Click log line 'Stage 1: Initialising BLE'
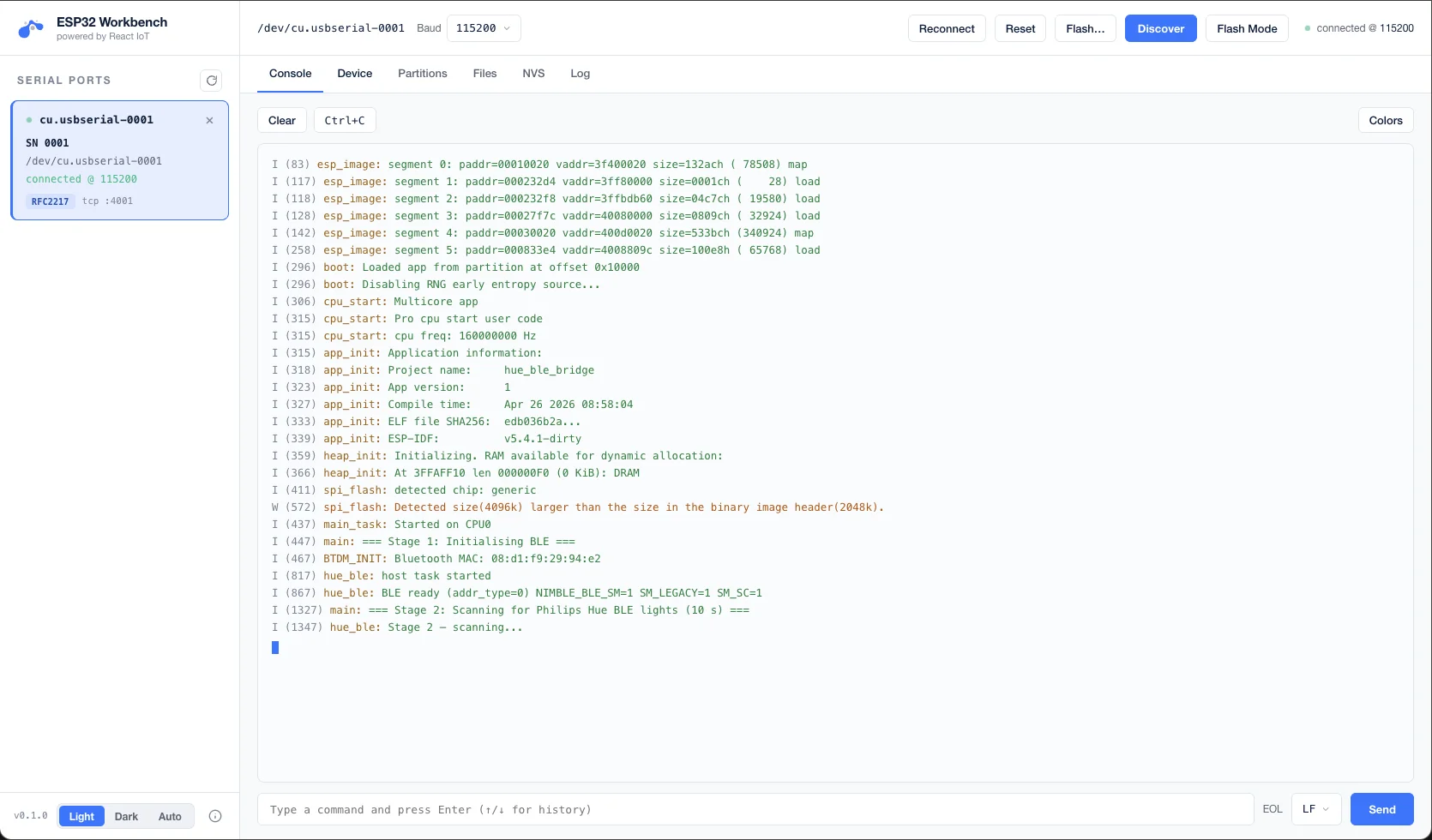Viewport: 1432px width, 840px height. pos(424,542)
